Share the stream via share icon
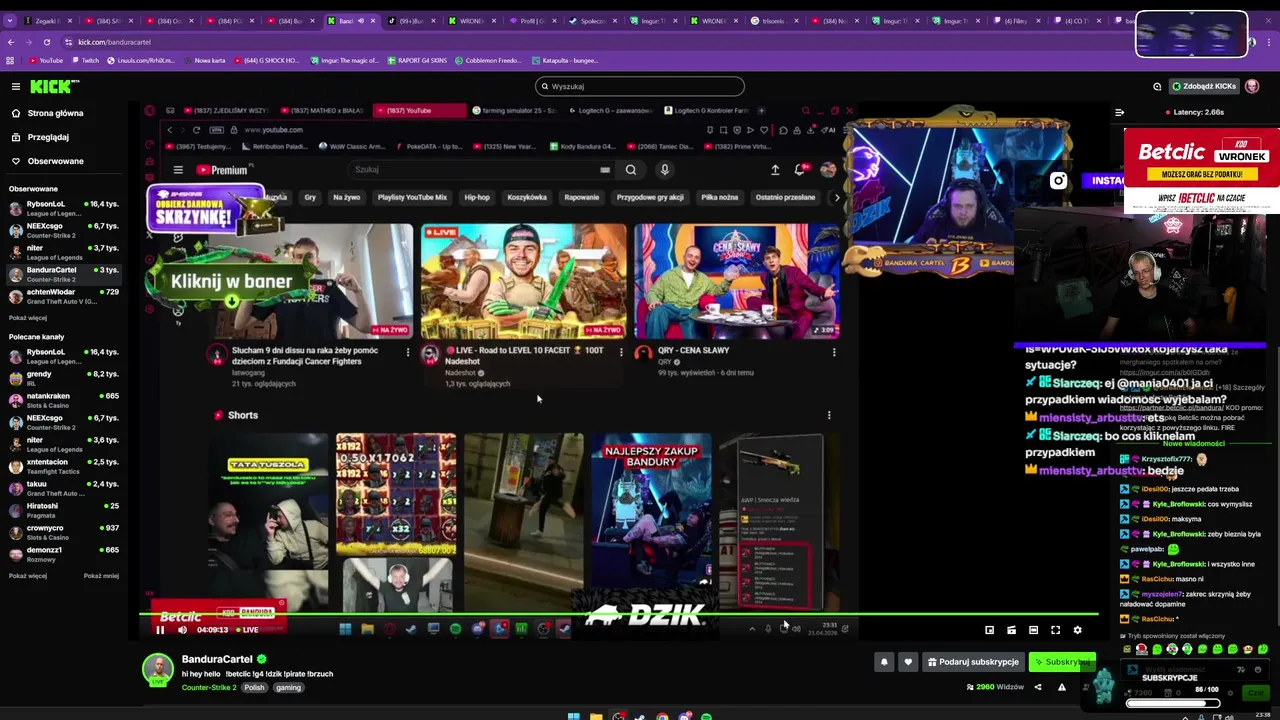The image size is (1280, 720). click(1037, 687)
